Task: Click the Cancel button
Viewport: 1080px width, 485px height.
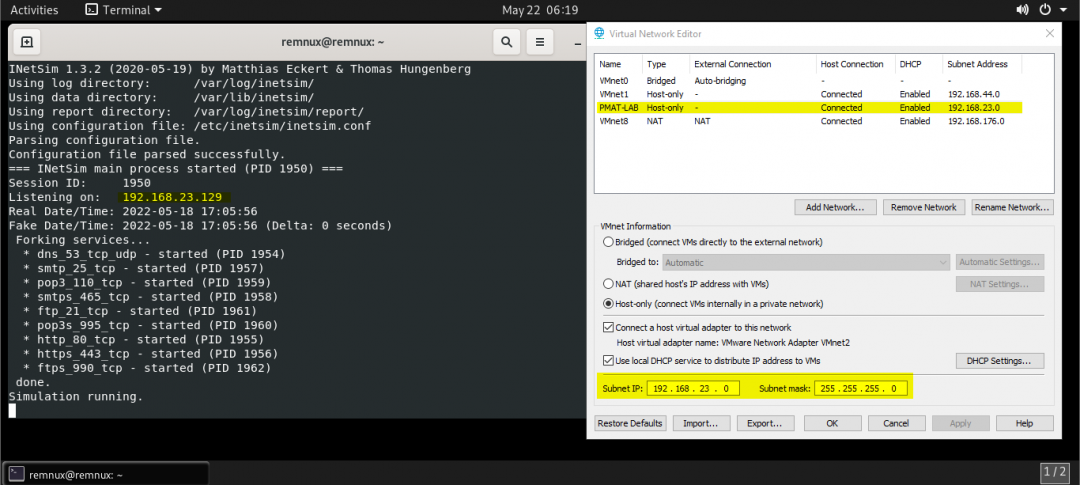Action: tap(897, 423)
